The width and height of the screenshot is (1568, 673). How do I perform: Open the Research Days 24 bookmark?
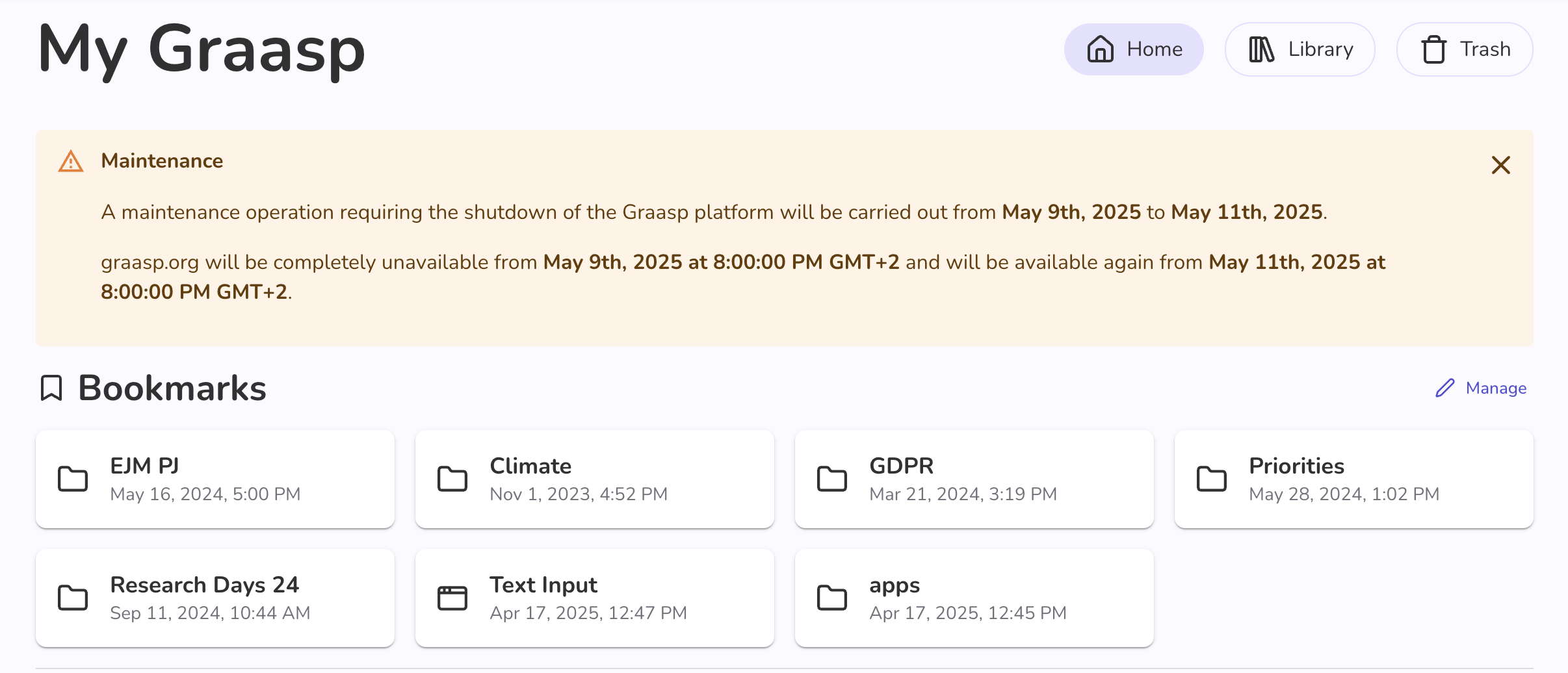[215, 598]
